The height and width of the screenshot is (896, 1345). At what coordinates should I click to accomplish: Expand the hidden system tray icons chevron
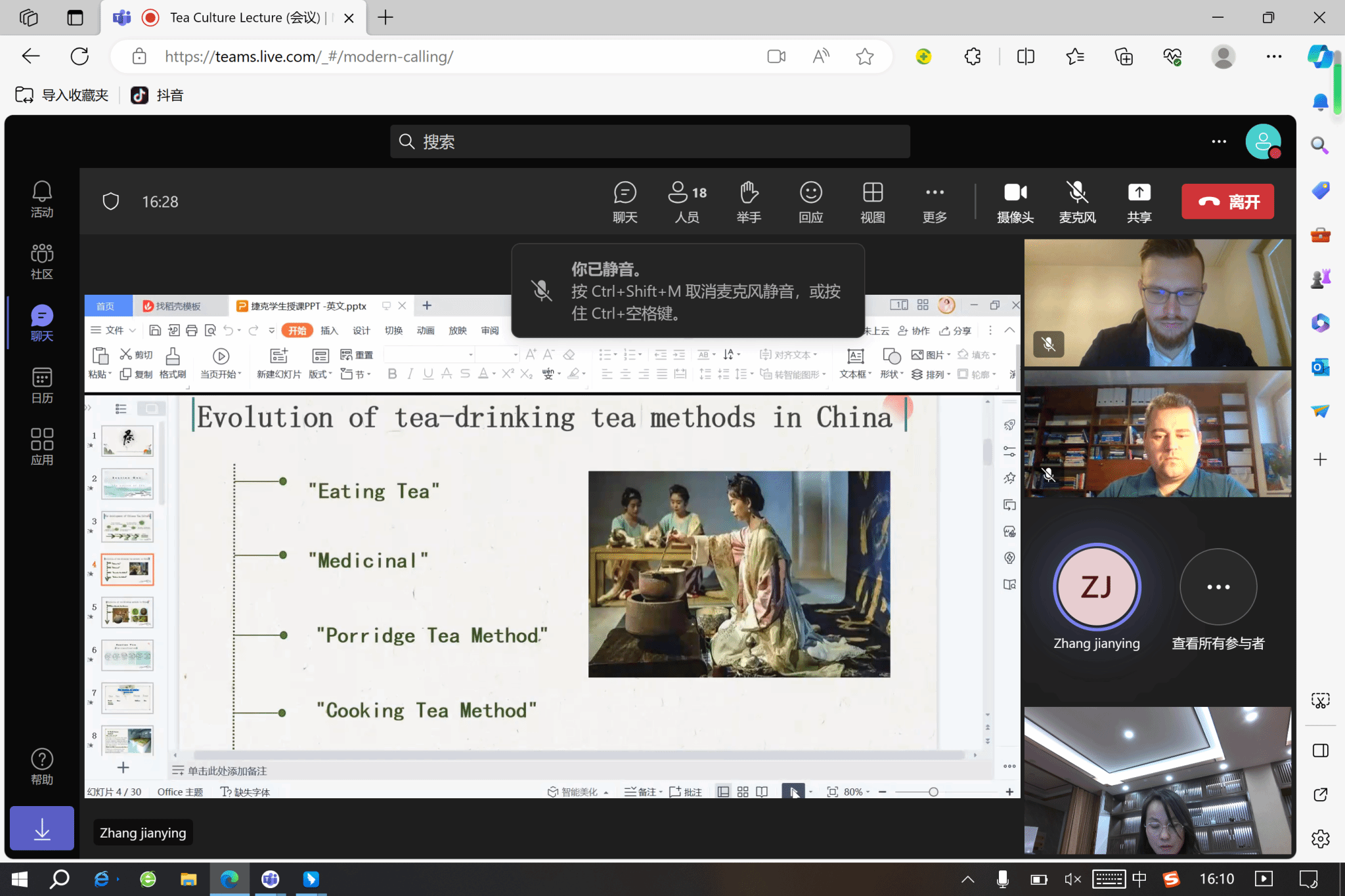click(967, 879)
